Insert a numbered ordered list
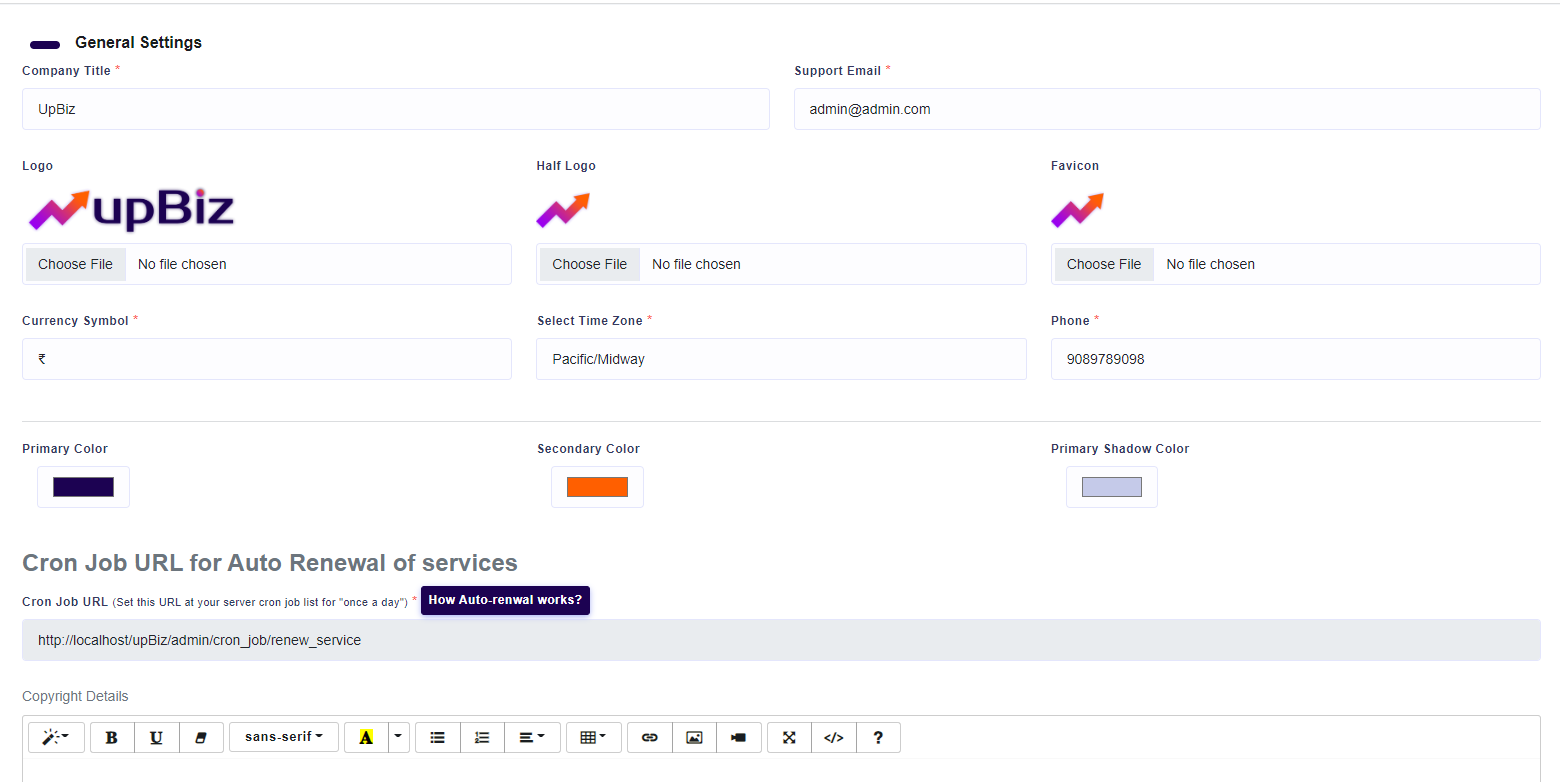The image size is (1560, 782). click(x=482, y=737)
